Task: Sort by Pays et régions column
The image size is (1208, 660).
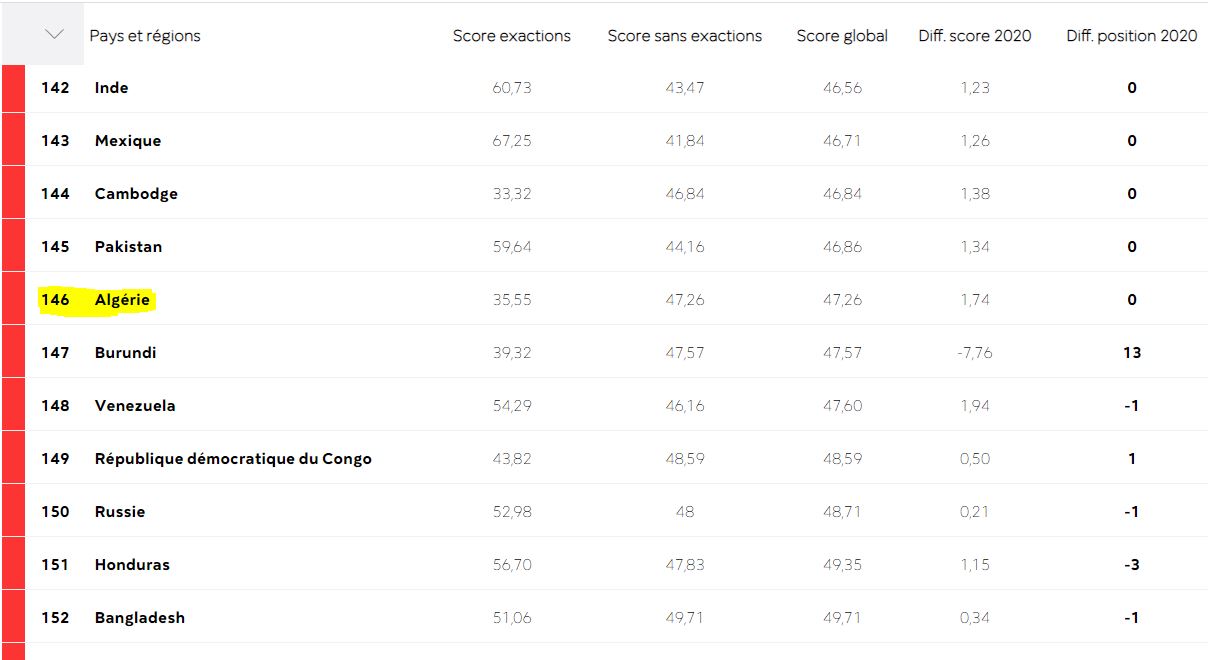Action: coord(145,36)
